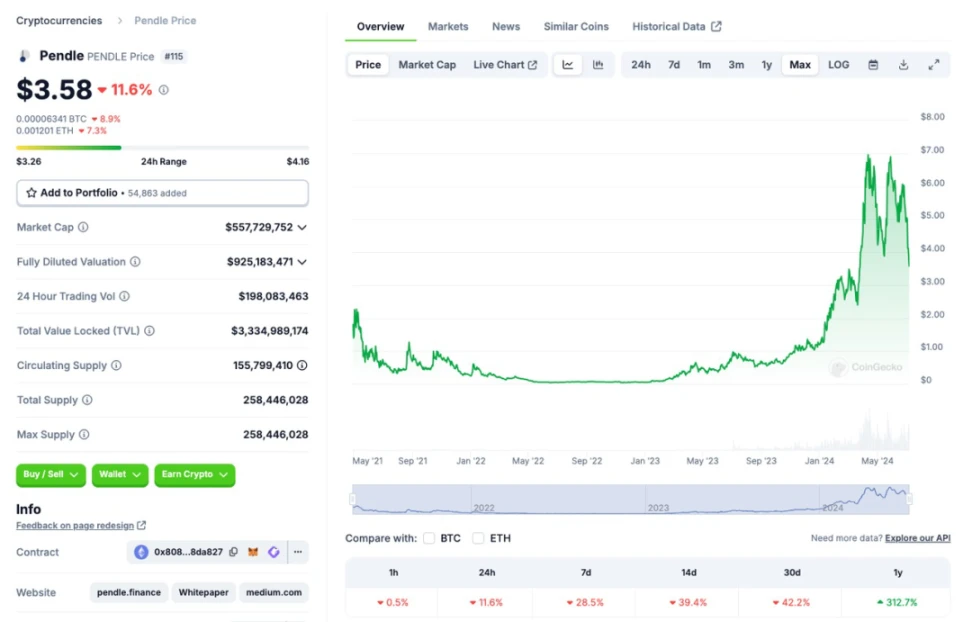Enable the BTC comparison checkbox
This screenshot has width=972, height=622.
[x=429, y=538]
